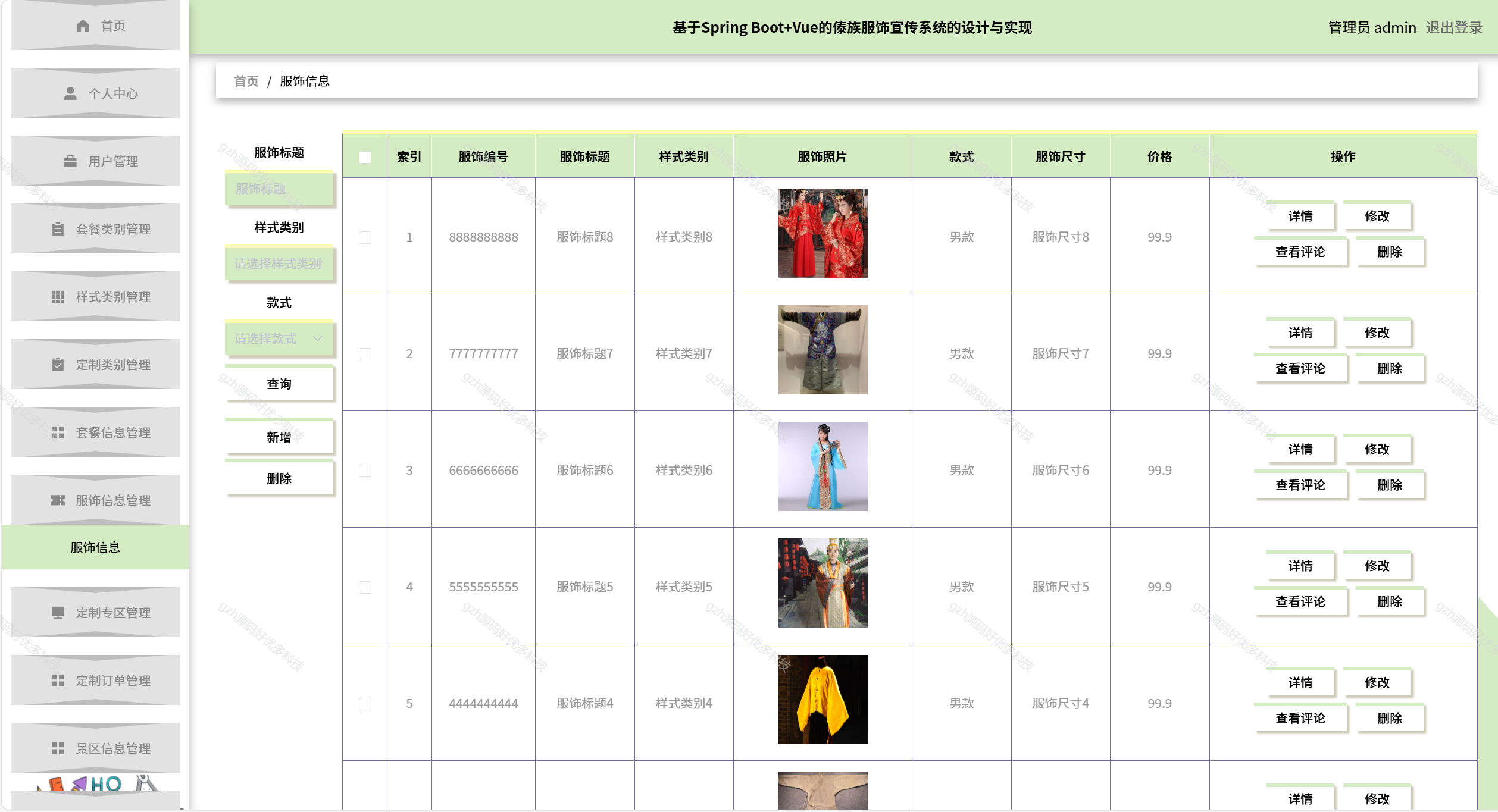Expand 套餐类别管理 sidebar menu
1498x812 pixels.
[95, 229]
